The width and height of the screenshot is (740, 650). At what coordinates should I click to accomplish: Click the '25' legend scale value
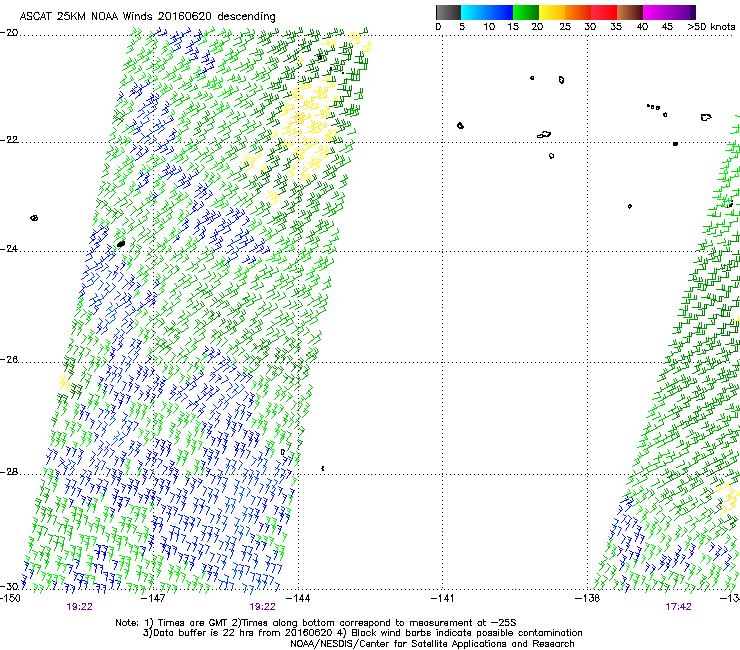click(565, 26)
